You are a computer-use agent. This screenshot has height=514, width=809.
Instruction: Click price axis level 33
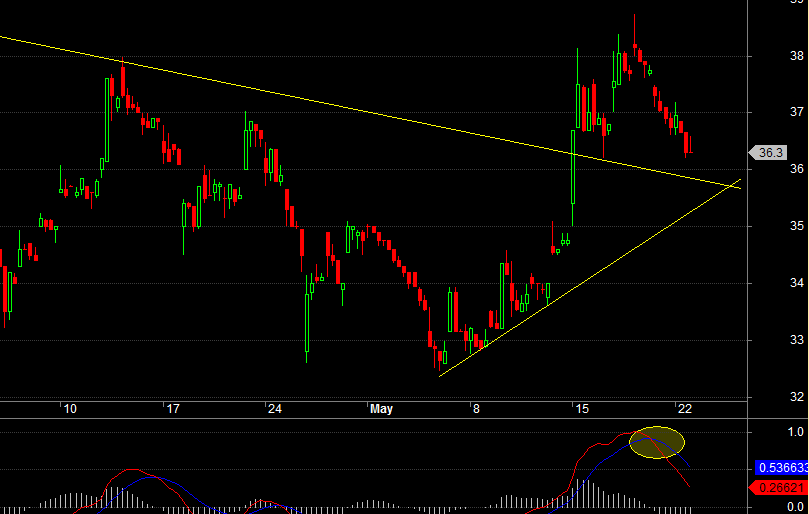[797, 340]
